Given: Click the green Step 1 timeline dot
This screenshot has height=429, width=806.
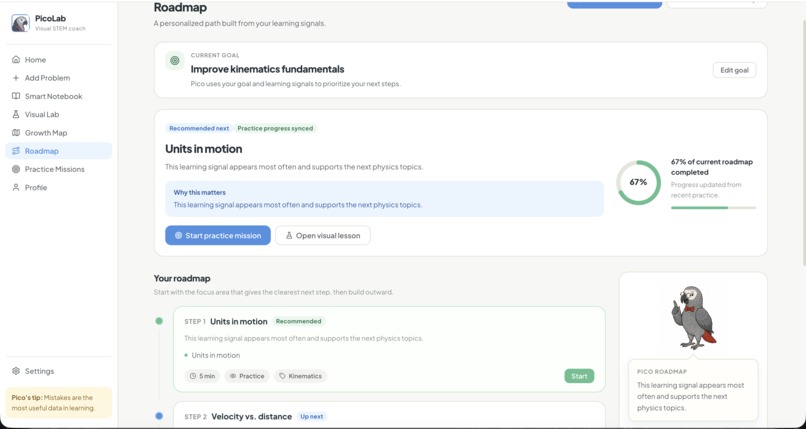Looking at the screenshot, I should (x=159, y=321).
